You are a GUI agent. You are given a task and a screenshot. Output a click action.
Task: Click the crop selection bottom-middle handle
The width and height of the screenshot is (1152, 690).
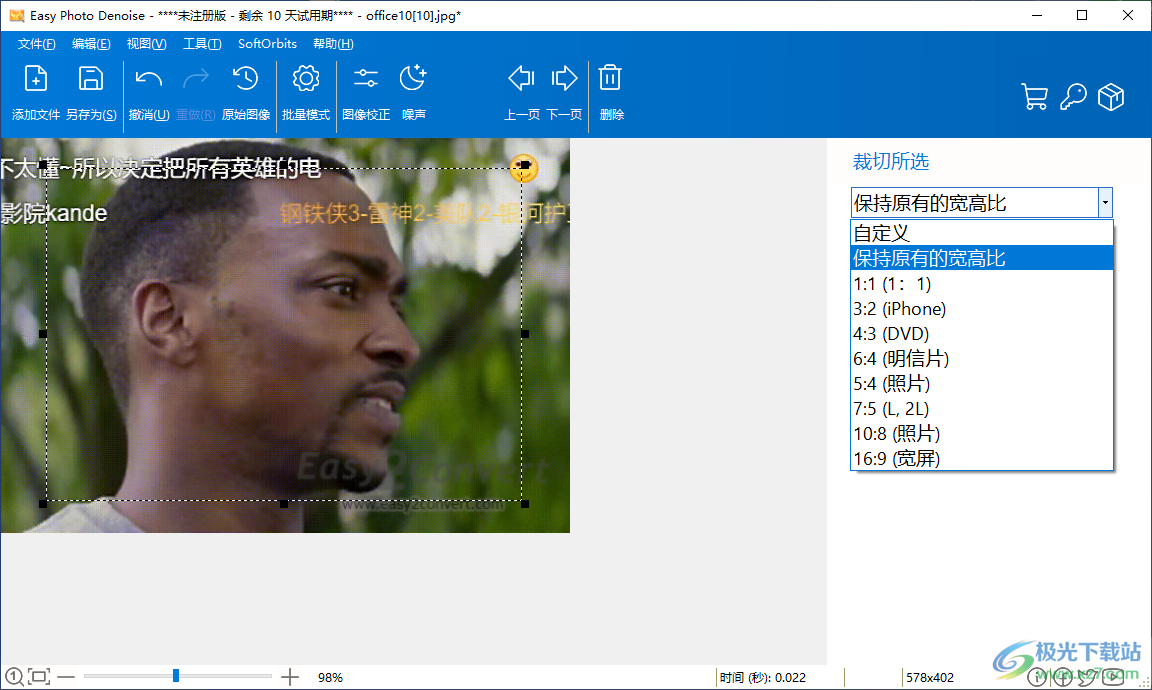(284, 503)
